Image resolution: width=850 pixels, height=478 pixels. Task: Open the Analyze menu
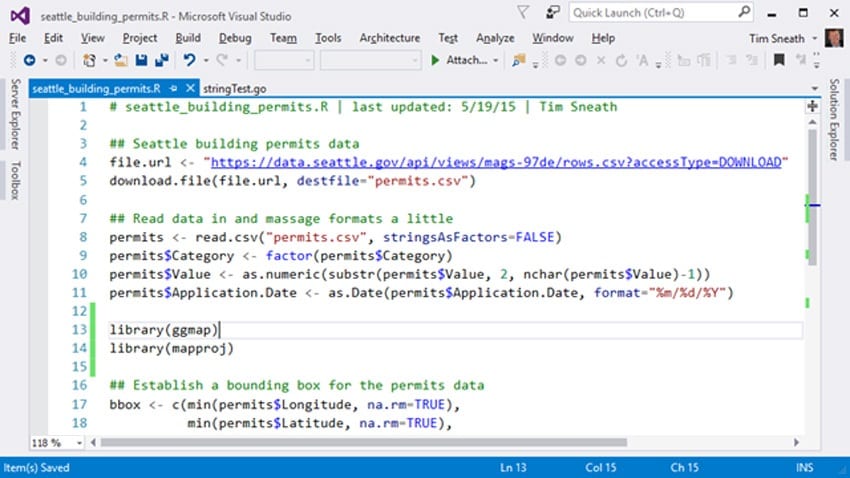tap(495, 38)
